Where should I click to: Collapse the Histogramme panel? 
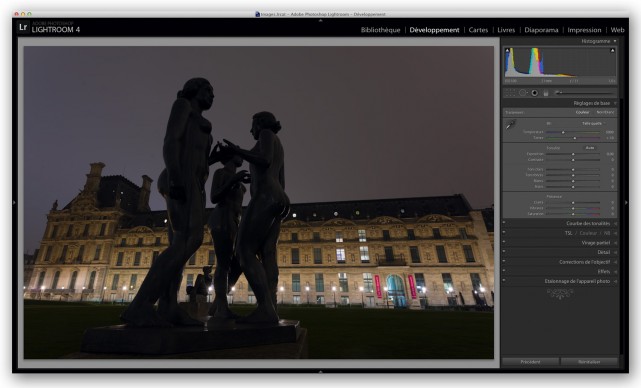(615, 41)
